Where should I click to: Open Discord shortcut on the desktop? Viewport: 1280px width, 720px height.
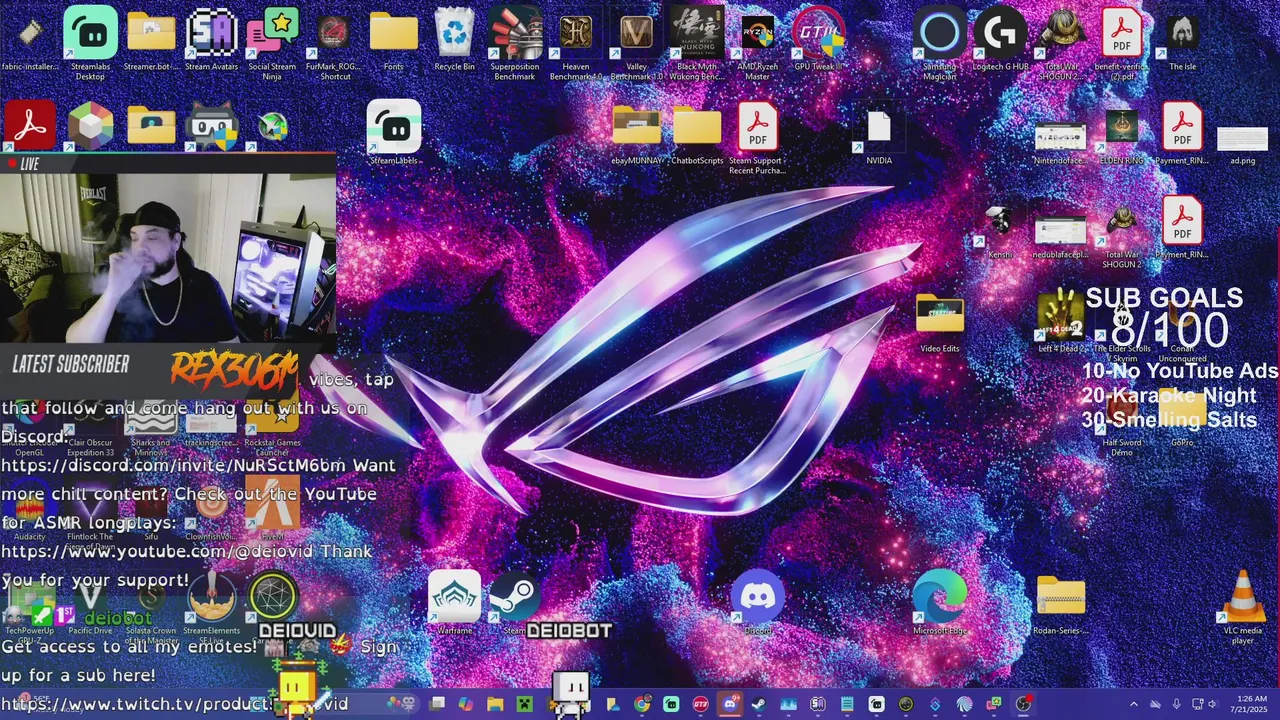(x=758, y=602)
